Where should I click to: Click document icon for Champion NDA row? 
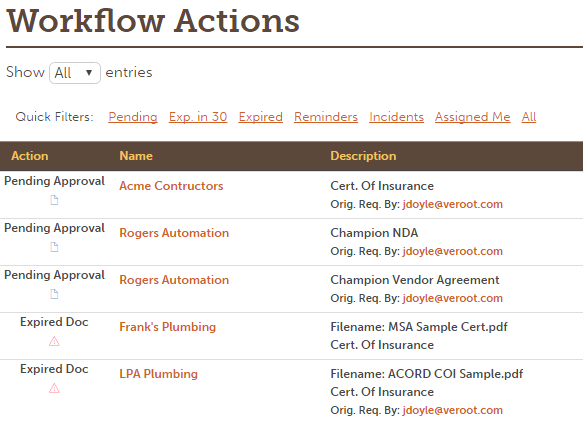[54, 247]
